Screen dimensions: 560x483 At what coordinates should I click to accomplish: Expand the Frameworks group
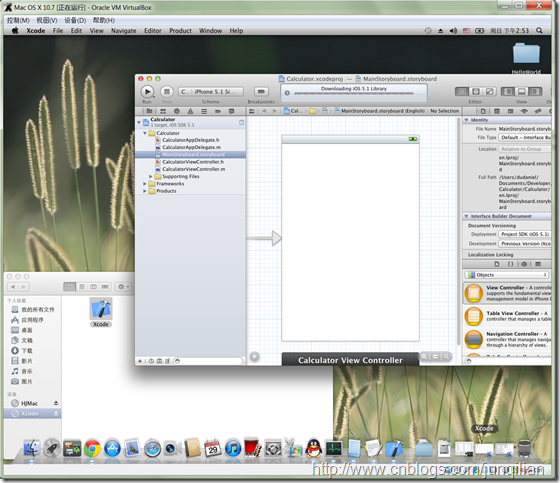click(x=145, y=184)
